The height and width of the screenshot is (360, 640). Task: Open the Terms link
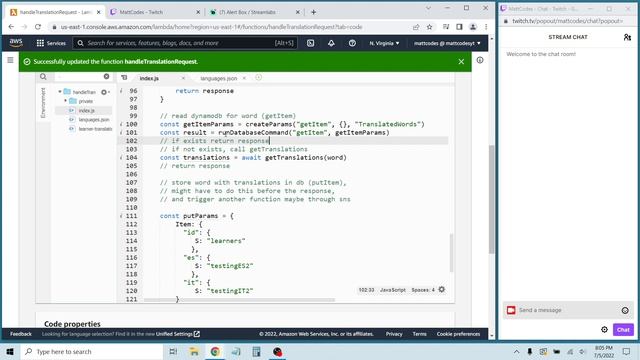pos(419,334)
